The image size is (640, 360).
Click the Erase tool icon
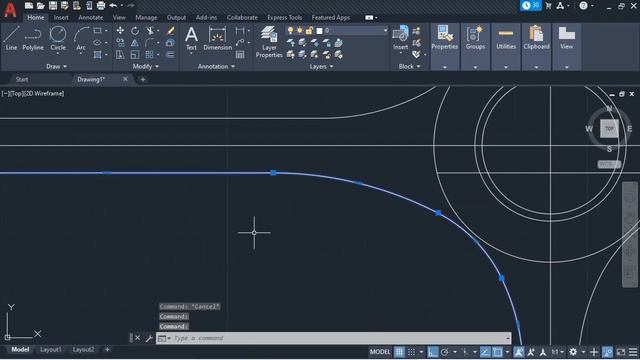[171, 31]
